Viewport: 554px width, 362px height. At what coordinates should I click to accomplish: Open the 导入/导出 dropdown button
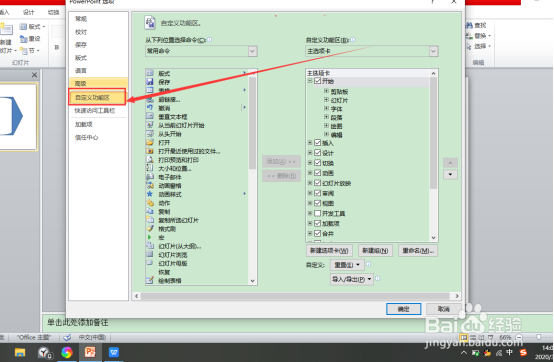(x=352, y=279)
